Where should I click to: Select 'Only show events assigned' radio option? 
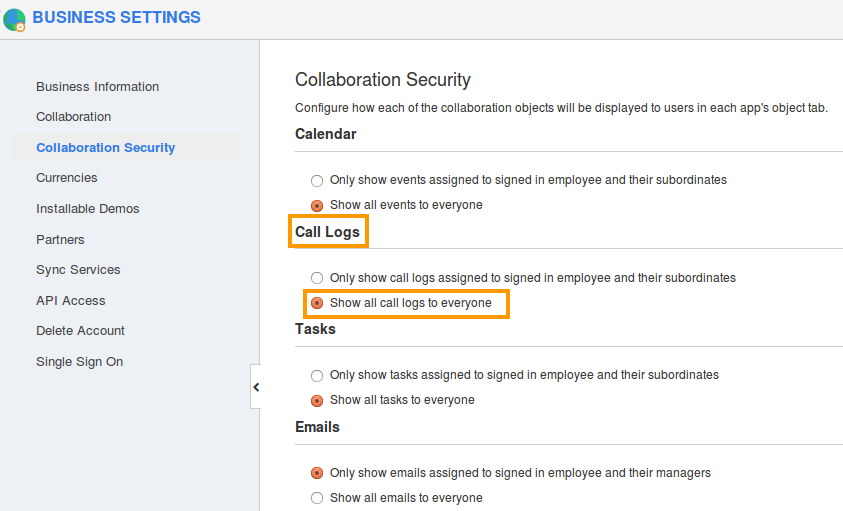pos(317,181)
